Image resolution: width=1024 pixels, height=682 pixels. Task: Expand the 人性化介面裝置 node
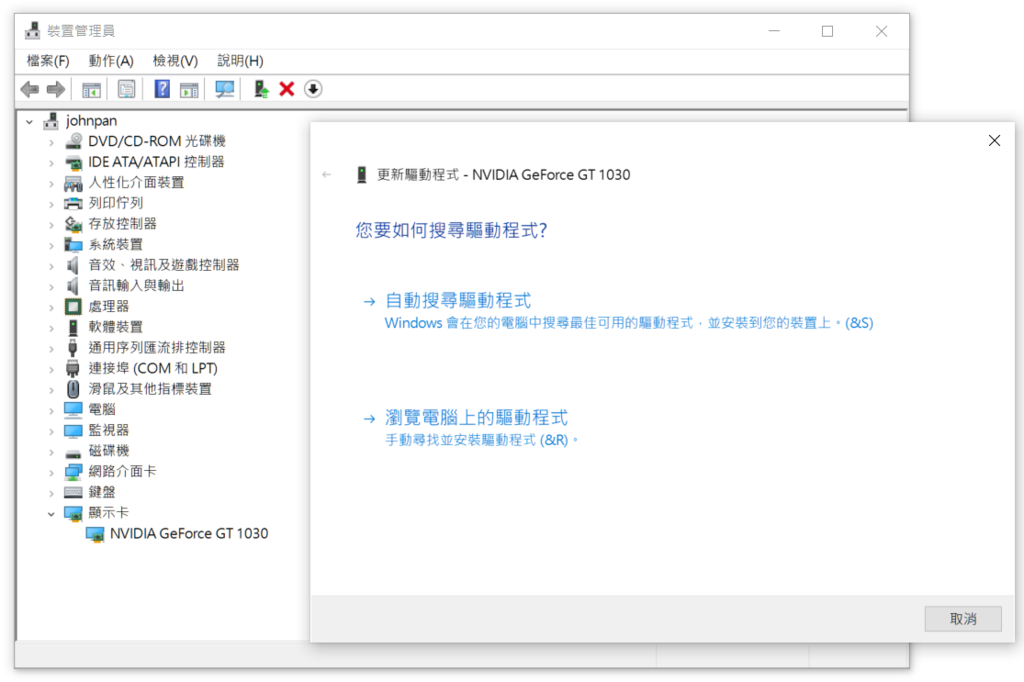click(x=51, y=184)
